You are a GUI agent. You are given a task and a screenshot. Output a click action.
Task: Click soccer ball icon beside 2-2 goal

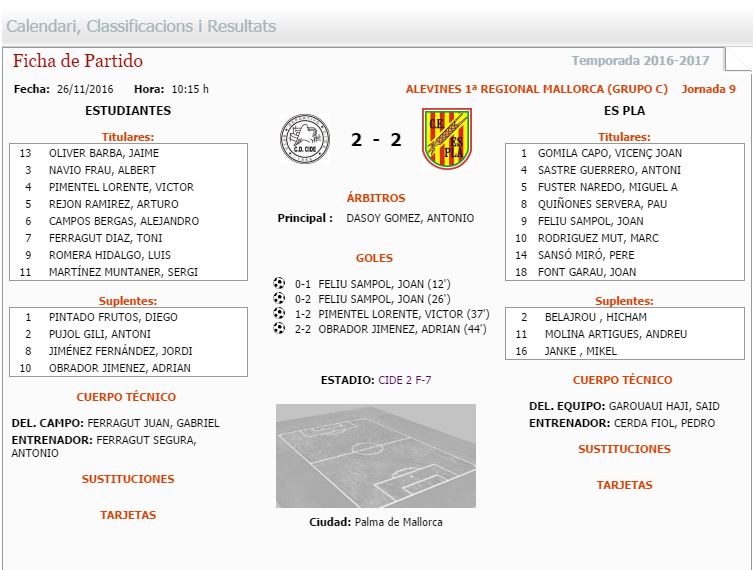click(x=279, y=328)
